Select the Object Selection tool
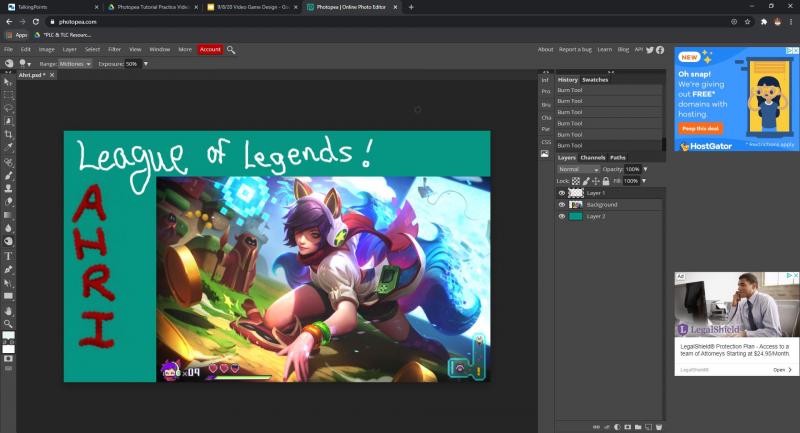800x433 pixels. (8, 121)
